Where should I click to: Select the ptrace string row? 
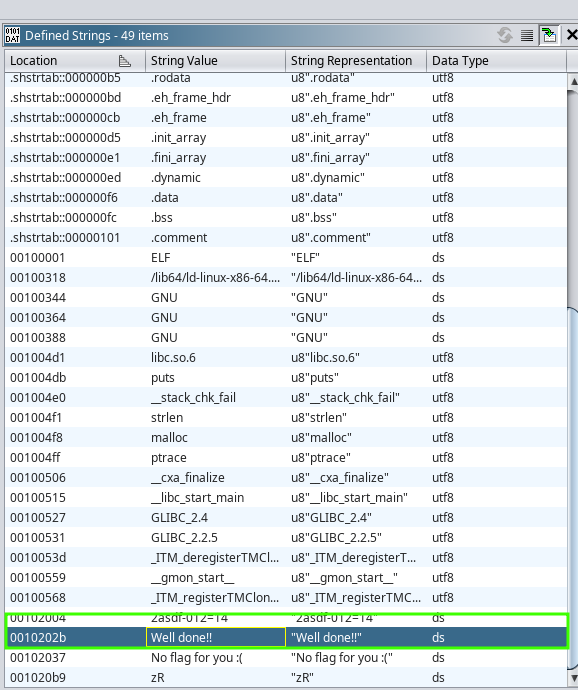coord(286,458)
